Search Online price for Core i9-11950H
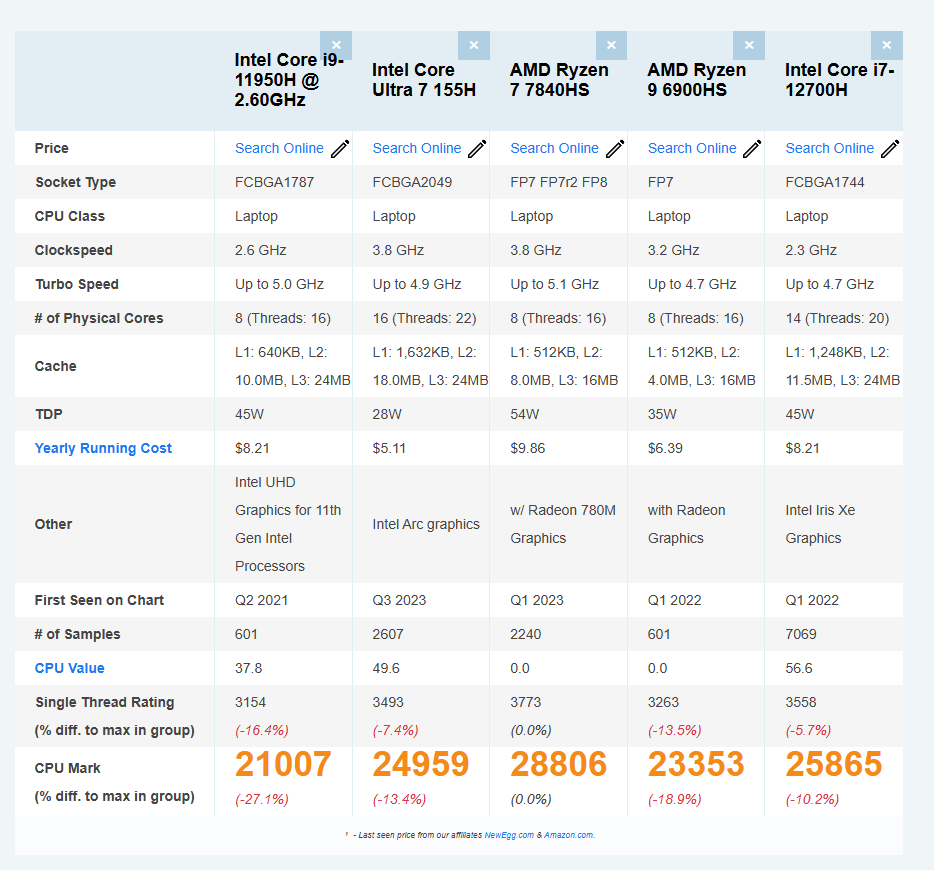The width and height of the screenshot is (934, 870). 279,148
